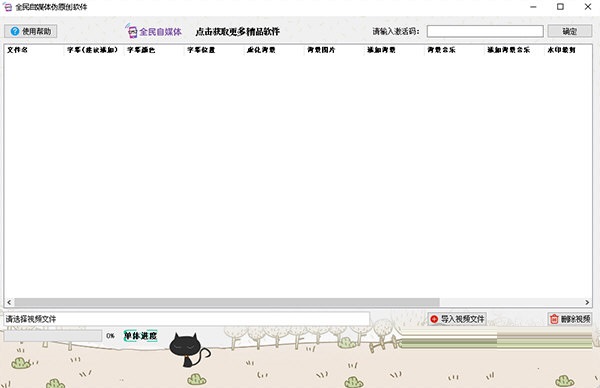The height and width of the screenshot is (388, 600).
Task: Open the 点击获取更多精品软件 link
Action: (x=238, y=32)
